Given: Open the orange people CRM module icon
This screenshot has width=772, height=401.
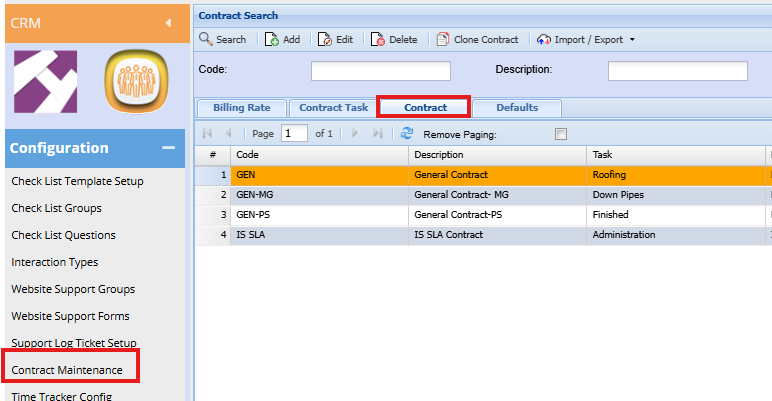Looking at the screenshot, I should pos(136,82).
